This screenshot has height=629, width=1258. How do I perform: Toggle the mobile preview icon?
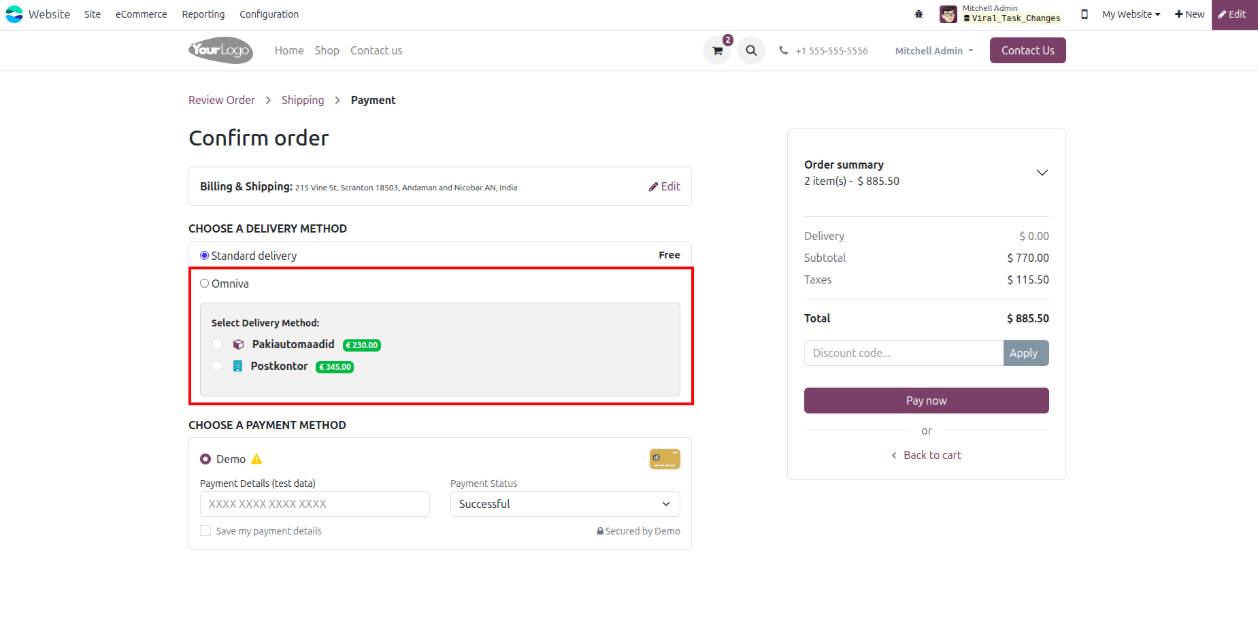[x=1084, y=15]
